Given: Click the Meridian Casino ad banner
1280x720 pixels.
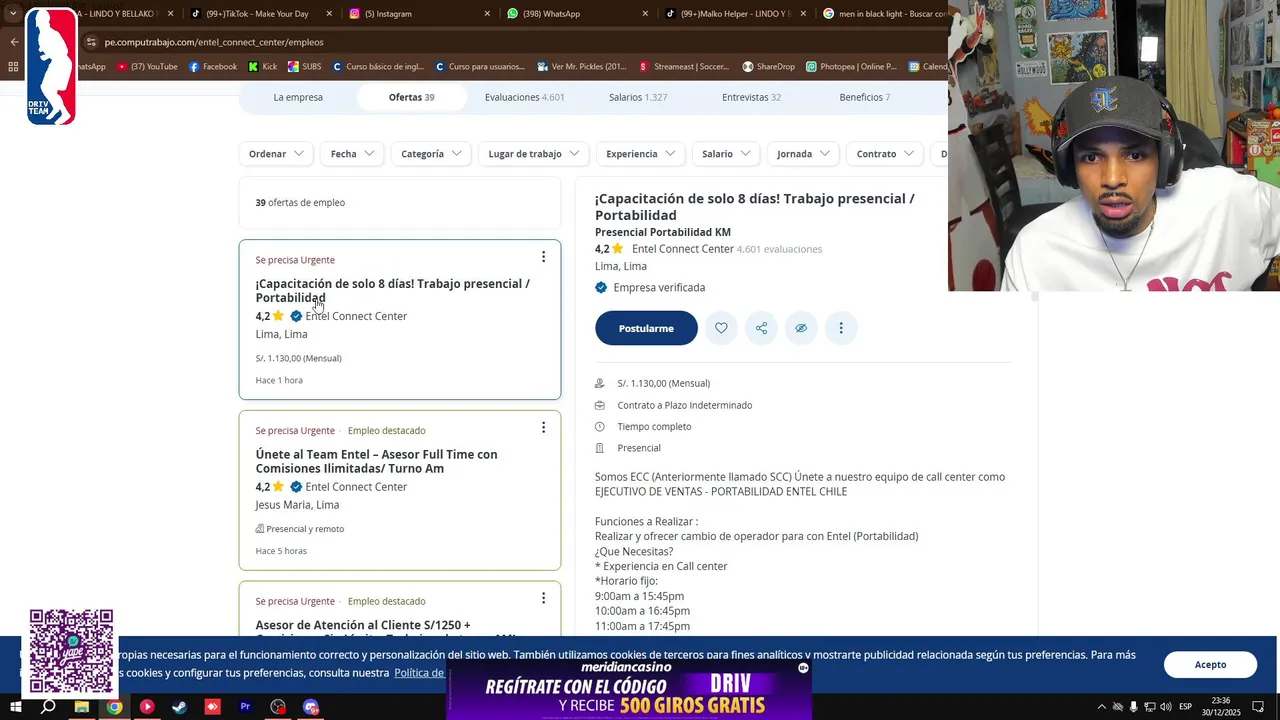Looking at the screenshot, I should (629, 691).
